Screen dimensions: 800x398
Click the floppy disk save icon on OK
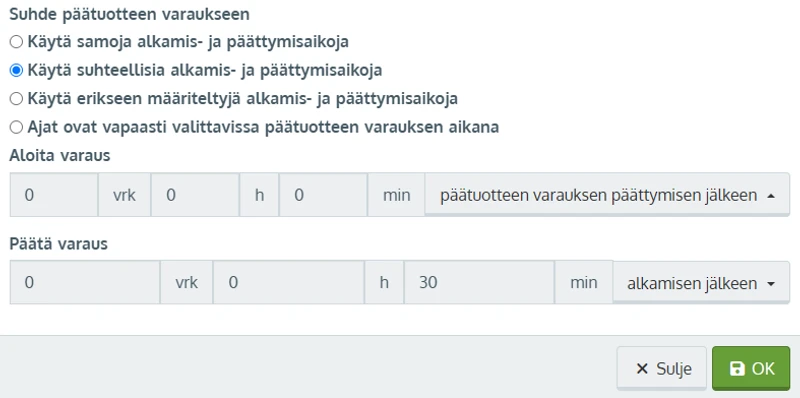pyautogui.click(x=737, y=369)
